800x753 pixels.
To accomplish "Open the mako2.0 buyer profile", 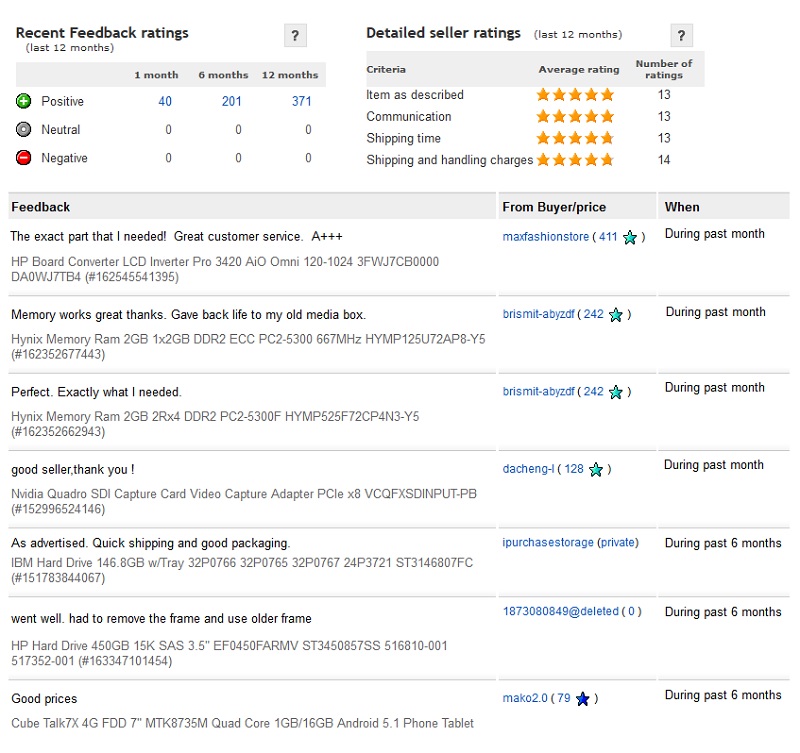I will (x=525, y=698).
